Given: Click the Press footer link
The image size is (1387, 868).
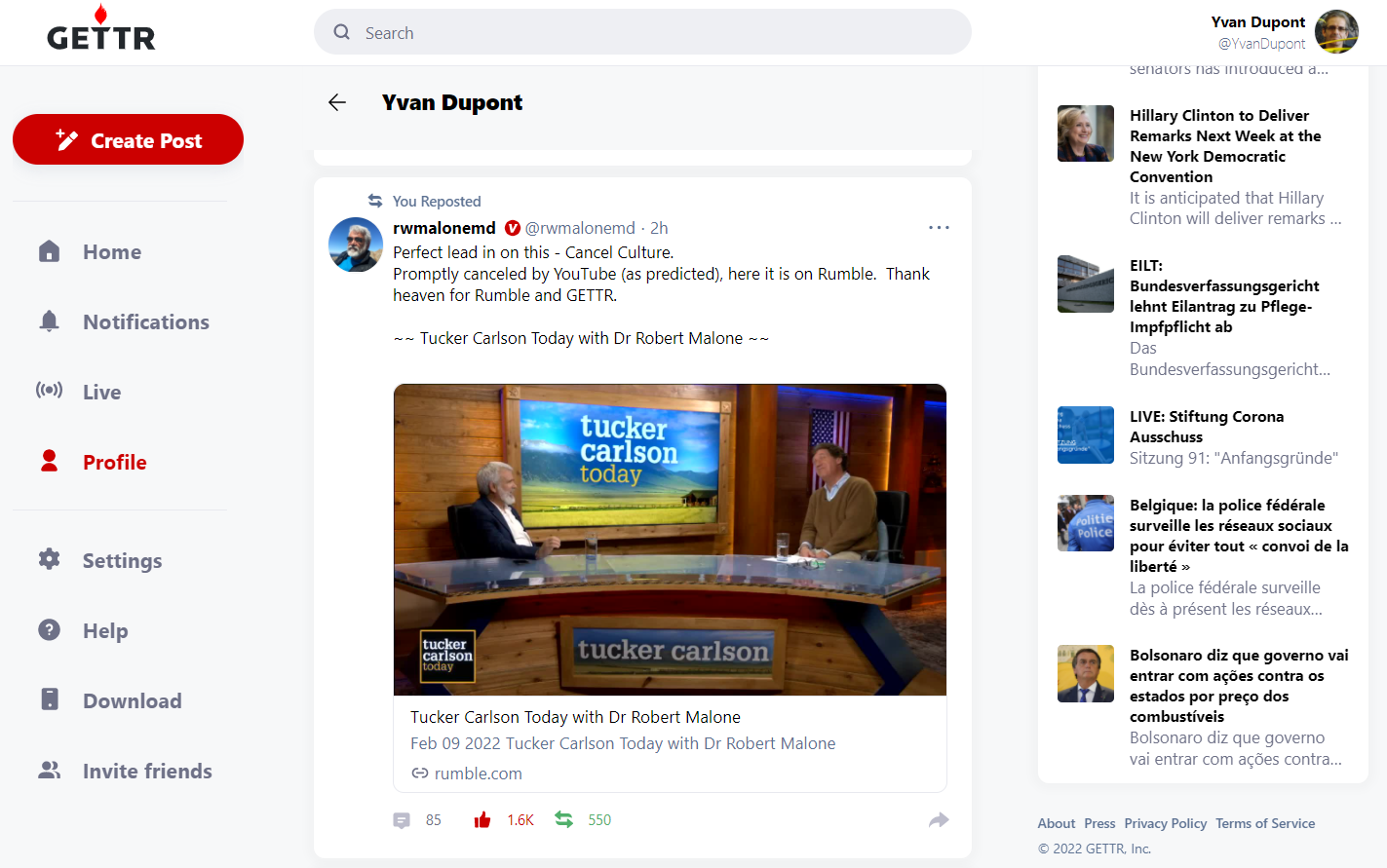Looking at the screenshot, I should coord(1099,823).
